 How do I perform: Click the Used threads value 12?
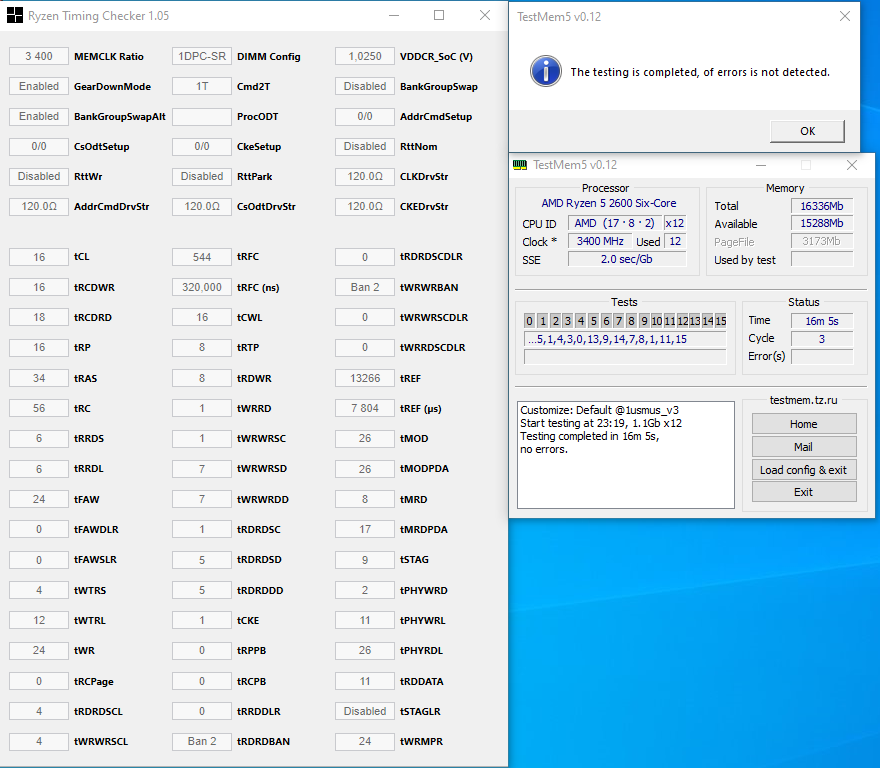coord(675,241)
